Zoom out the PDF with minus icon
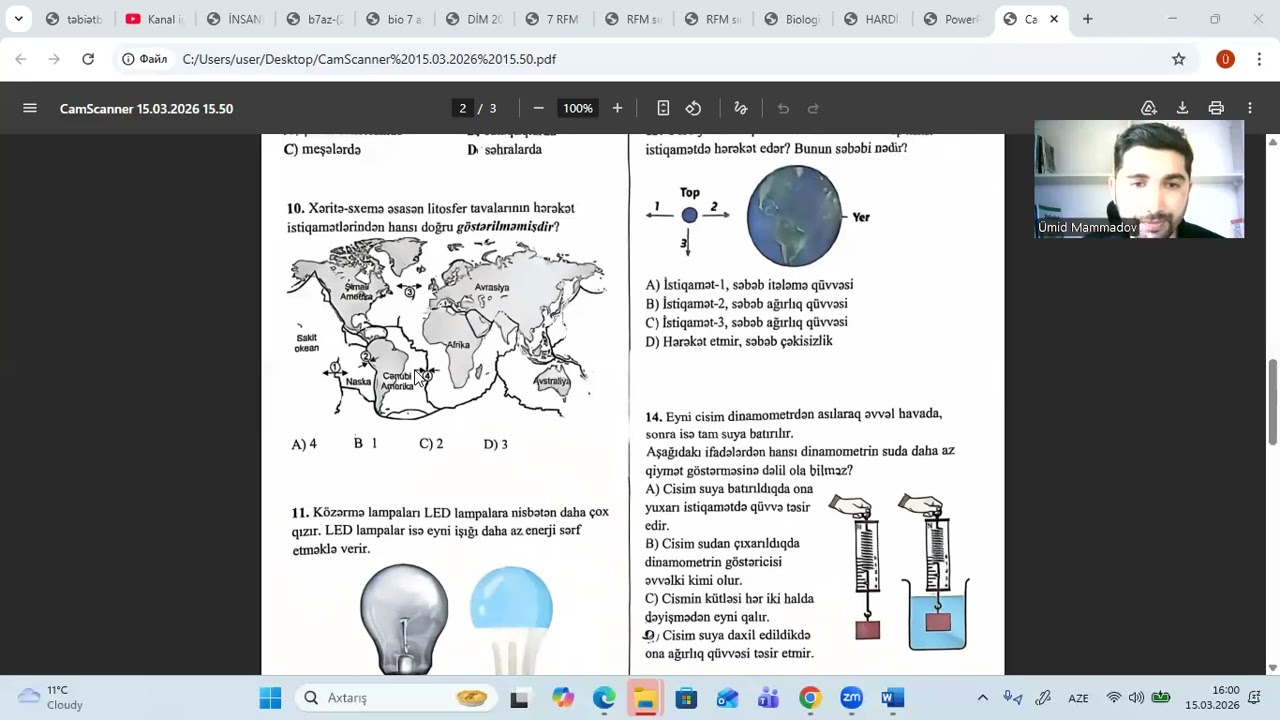Screen dimensions: 1280x720 [x=538, y=108]
